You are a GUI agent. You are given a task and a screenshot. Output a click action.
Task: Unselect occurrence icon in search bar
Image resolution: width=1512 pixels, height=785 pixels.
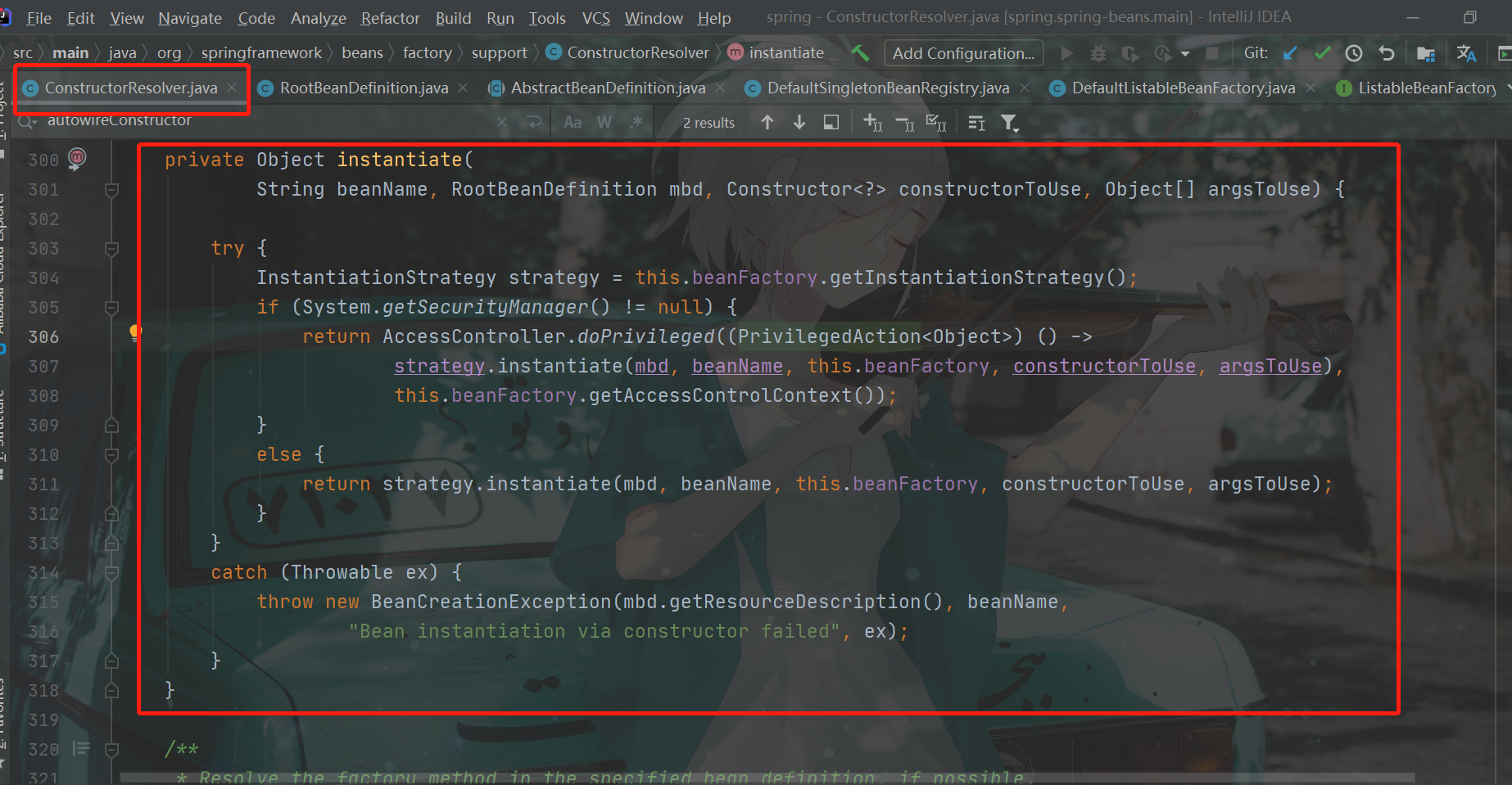[x=905, y=122]
